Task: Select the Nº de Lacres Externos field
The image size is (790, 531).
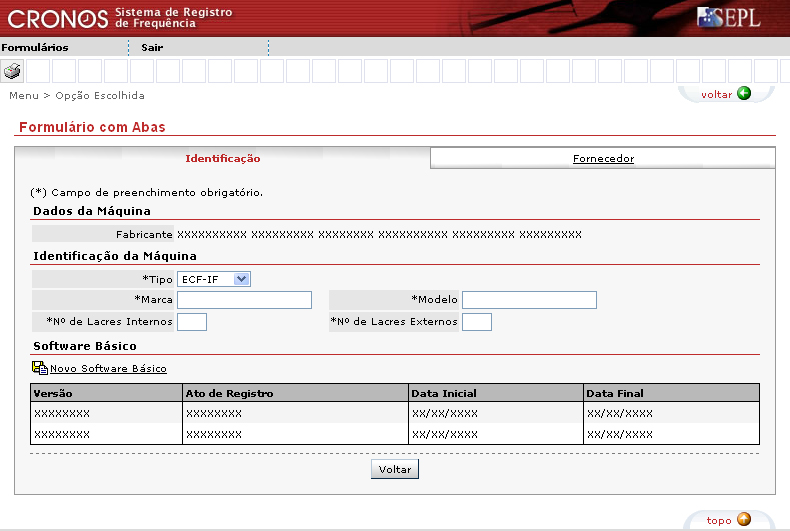Action: [477, 321]
